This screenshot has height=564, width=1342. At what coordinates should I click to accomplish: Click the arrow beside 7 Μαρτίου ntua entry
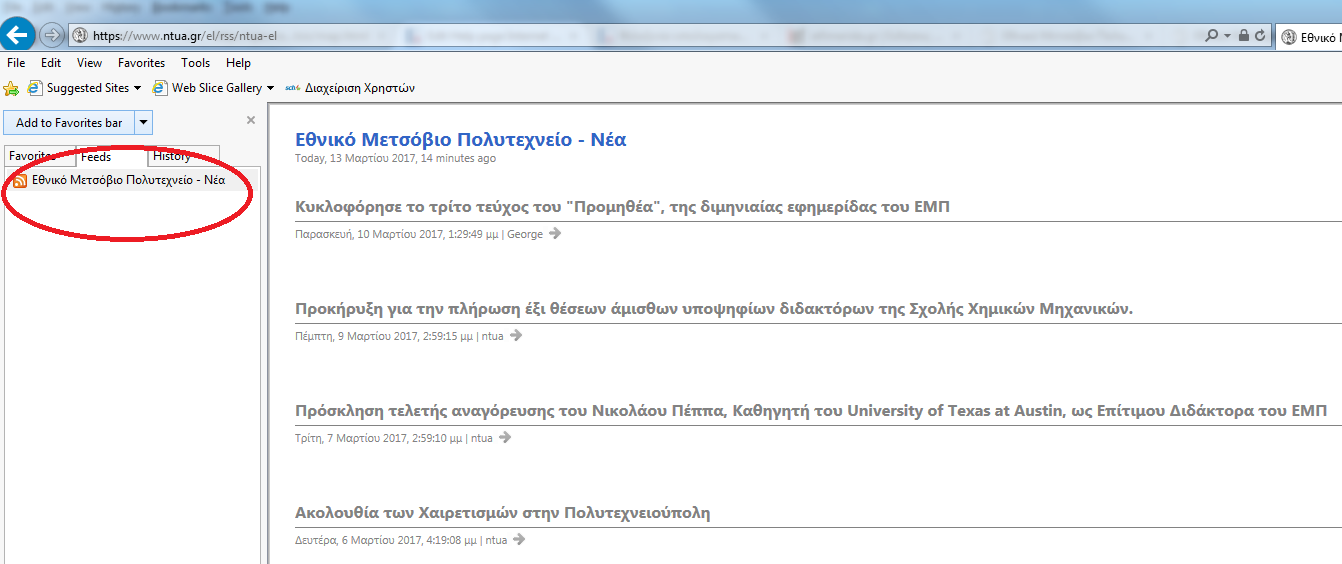[x=505, y=438]
